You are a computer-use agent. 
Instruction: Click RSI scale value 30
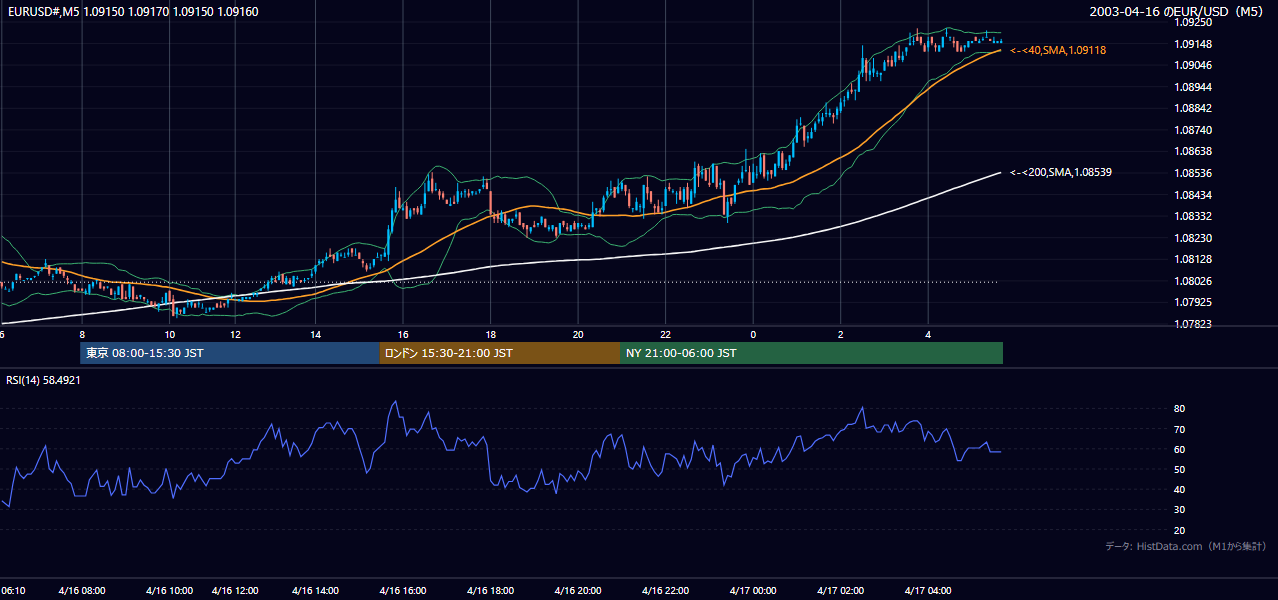click(x=1180, y=510)
